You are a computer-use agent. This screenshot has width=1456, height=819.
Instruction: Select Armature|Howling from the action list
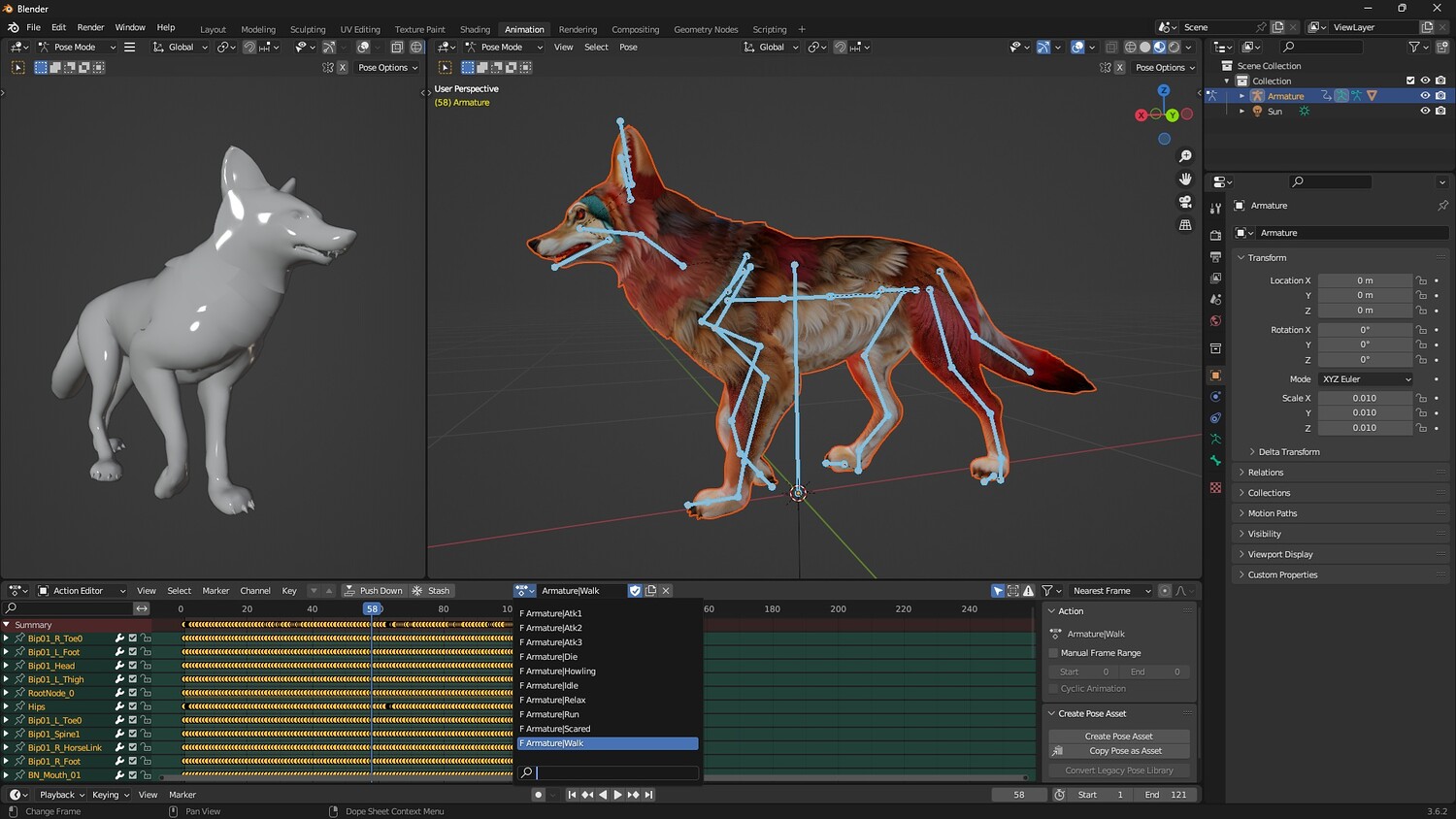tap(608, 672)
